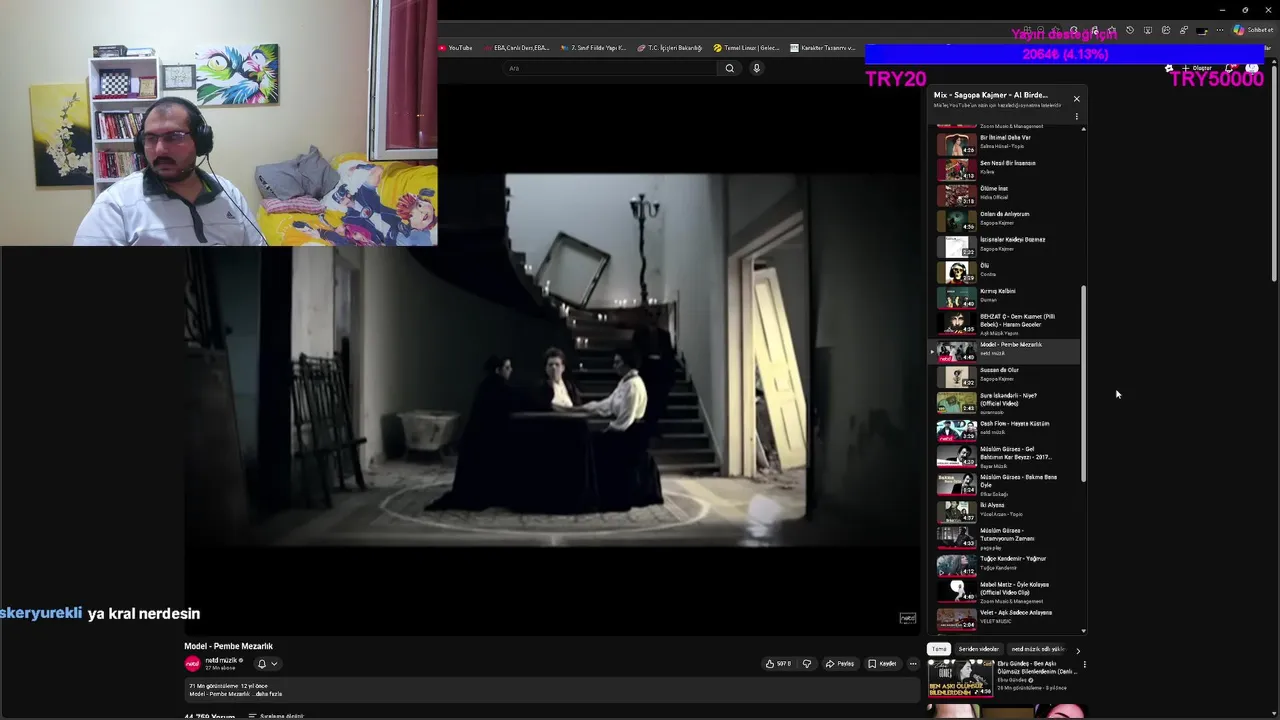Viewport: 1280px width, 720px height.
Task: Click the Sıralama ölçütü sort dropdown
Action: pyautogui.click(x=276, y=716)
